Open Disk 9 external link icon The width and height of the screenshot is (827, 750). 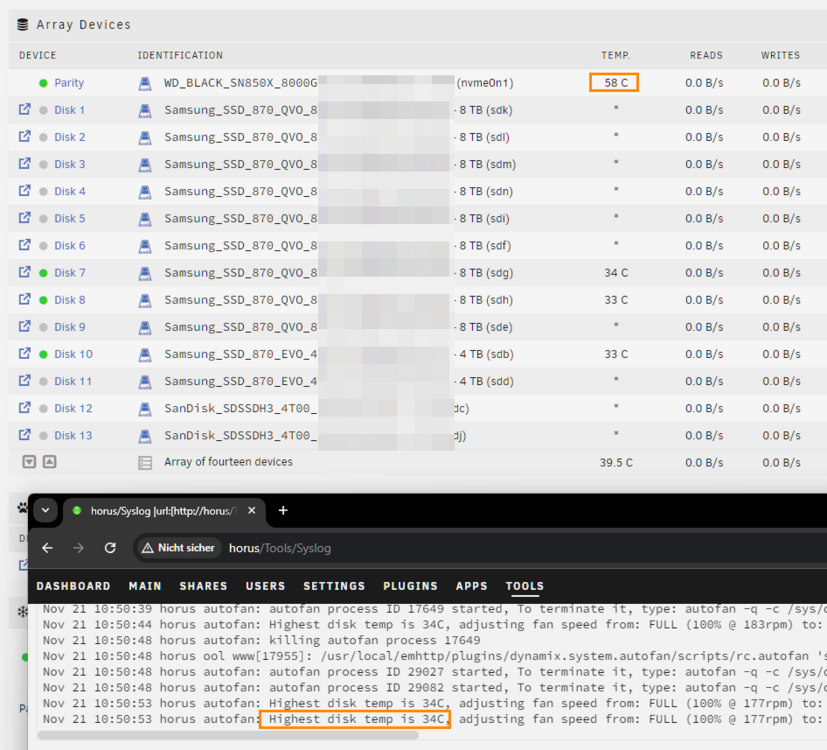tap(24, 326)
